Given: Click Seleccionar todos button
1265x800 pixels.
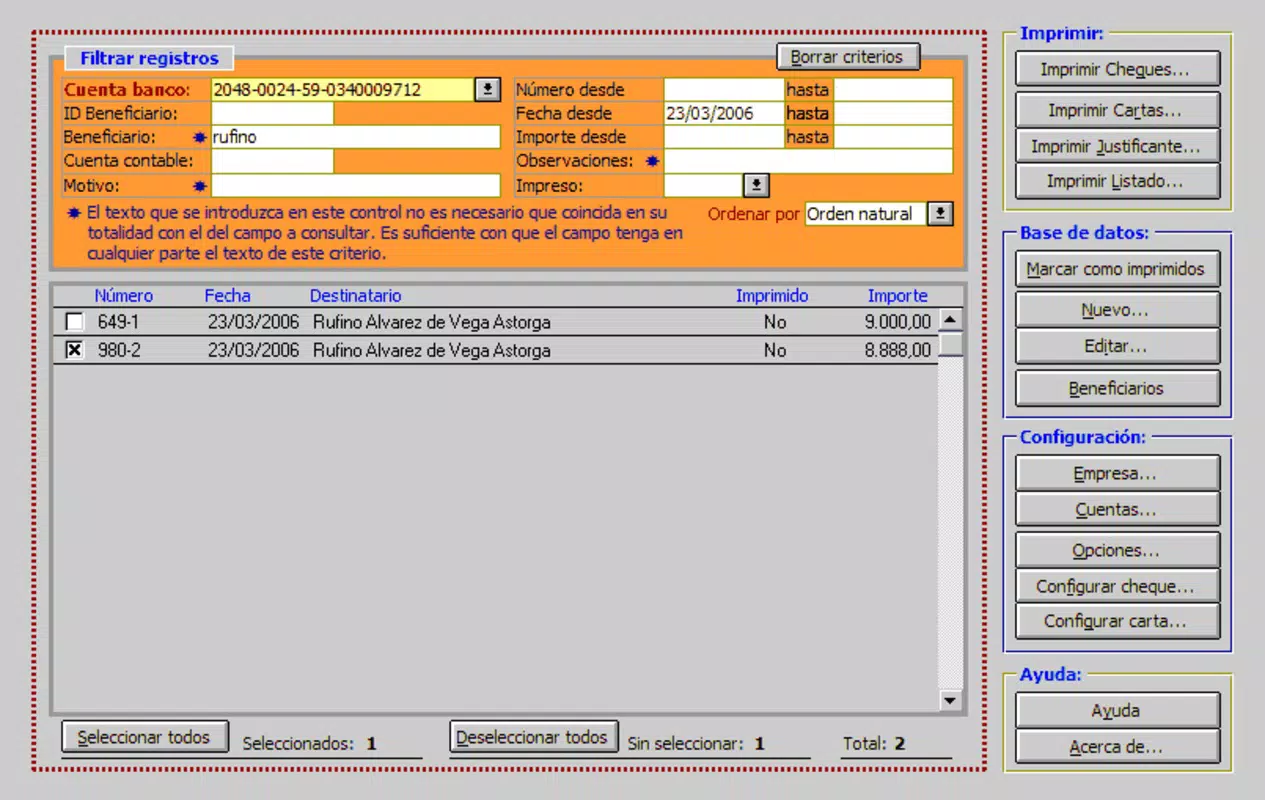Looking at the screenshot, I should point(145,737).
